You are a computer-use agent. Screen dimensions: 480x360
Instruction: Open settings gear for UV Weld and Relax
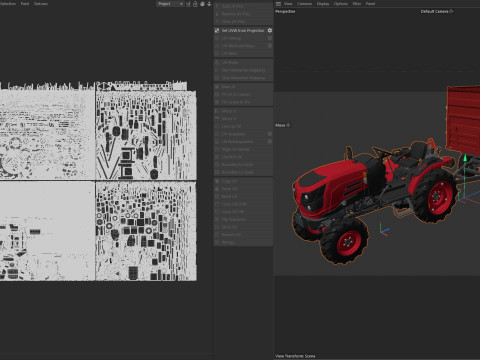point(270,46)
